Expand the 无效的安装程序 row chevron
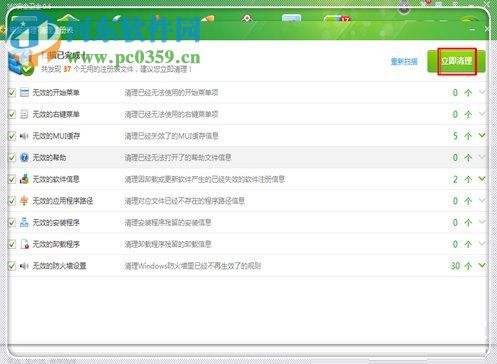The image size is (497, 364). point(482,222)
